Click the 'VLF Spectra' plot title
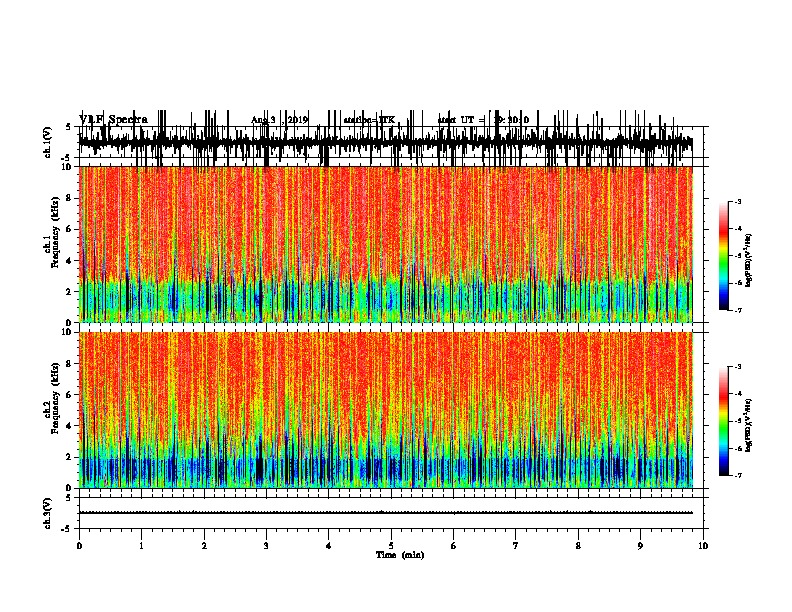 113,120
